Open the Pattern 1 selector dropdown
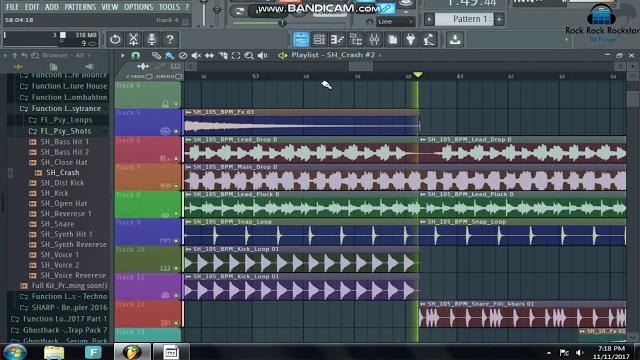 tap(464, 19)
